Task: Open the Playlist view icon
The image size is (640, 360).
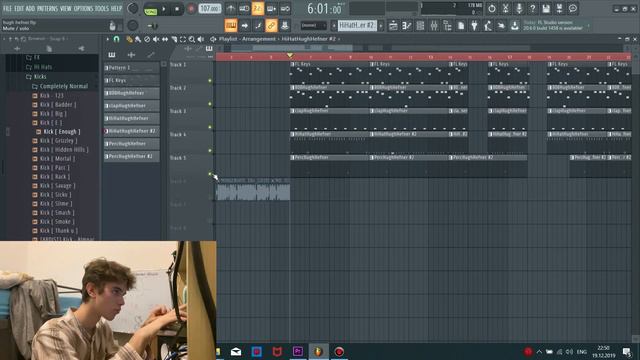Action: pos(393,26)
